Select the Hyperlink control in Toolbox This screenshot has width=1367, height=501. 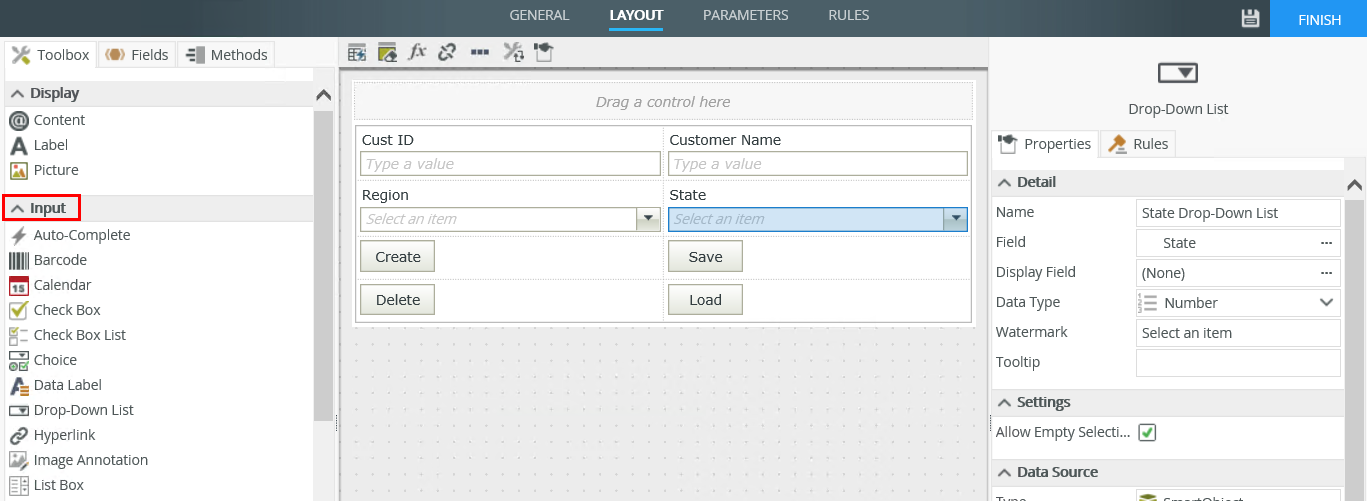63,435
